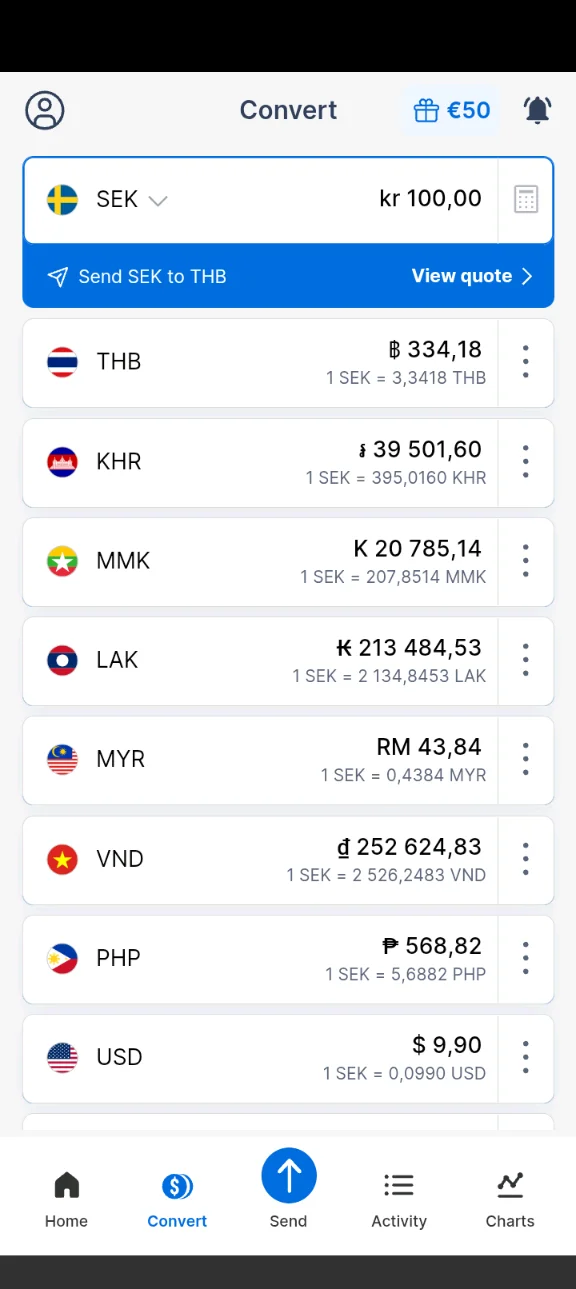Tap the blue Send arrow button
The height and width of the screenshot is (1289, 576).
[x=289, y=1175]
